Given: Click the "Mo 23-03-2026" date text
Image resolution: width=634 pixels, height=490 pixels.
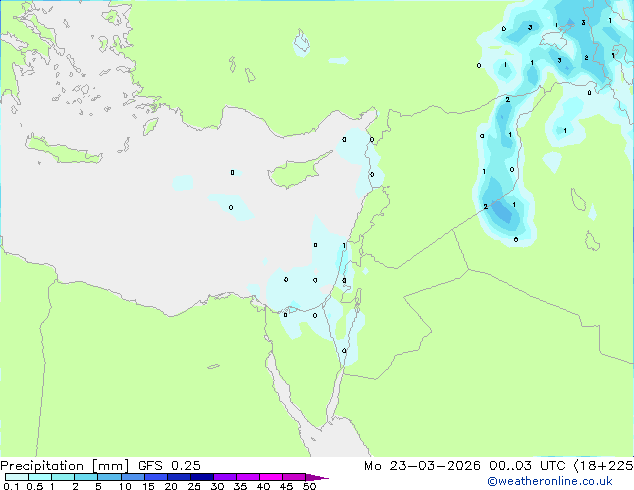Looking at the screenshot, I should pyautogui.click(x=422, y=466).
